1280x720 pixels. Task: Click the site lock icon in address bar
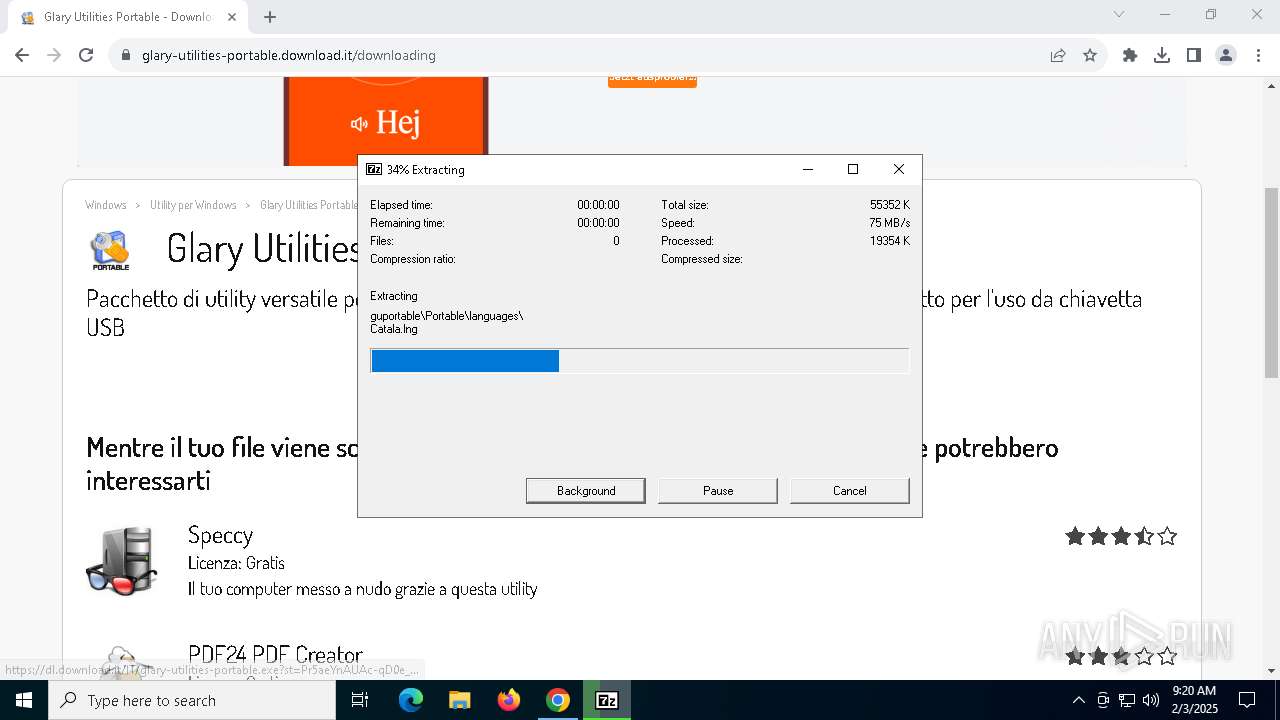[x=126, y=55]
